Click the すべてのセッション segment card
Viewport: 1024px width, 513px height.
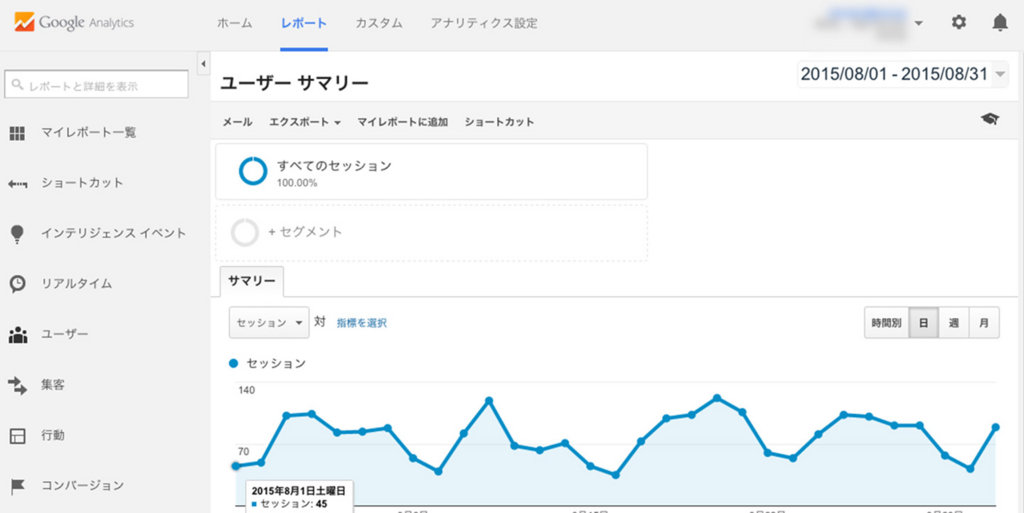(x=432, y=172)
